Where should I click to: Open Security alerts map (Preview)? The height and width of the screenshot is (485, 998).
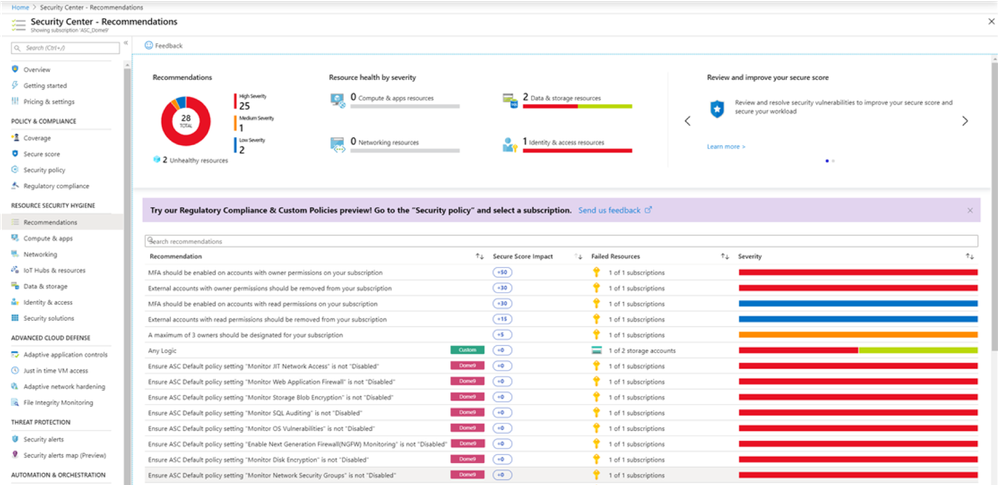point(65,454)
